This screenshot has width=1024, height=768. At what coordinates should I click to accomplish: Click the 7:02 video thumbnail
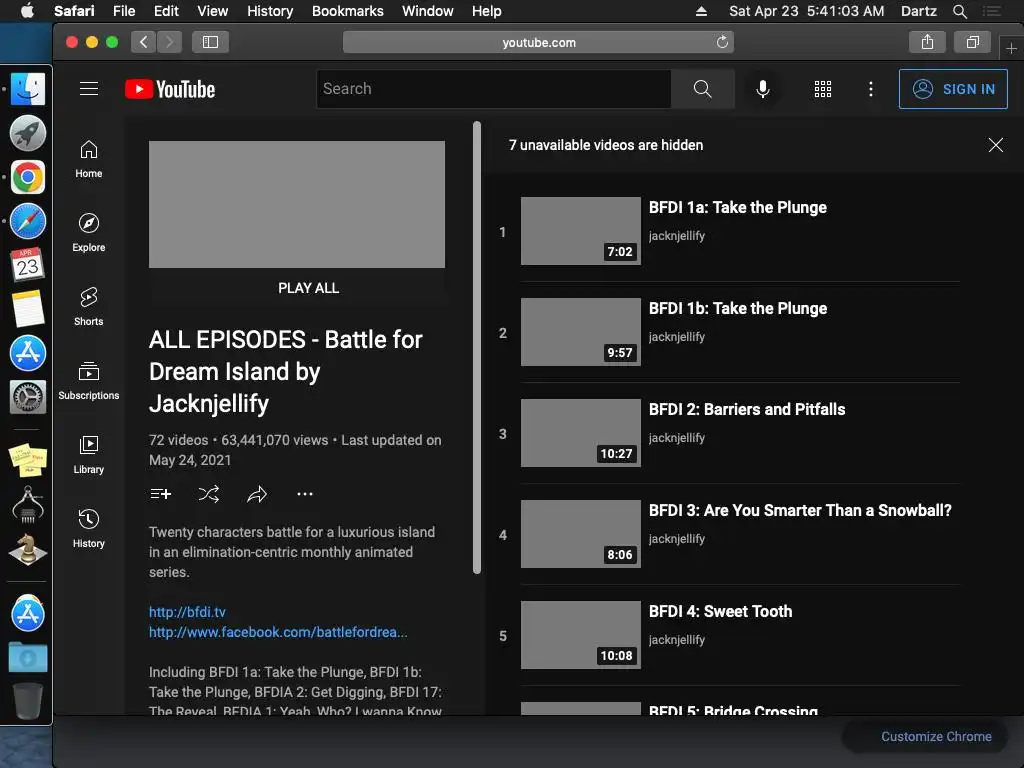(x=581, y=231)
